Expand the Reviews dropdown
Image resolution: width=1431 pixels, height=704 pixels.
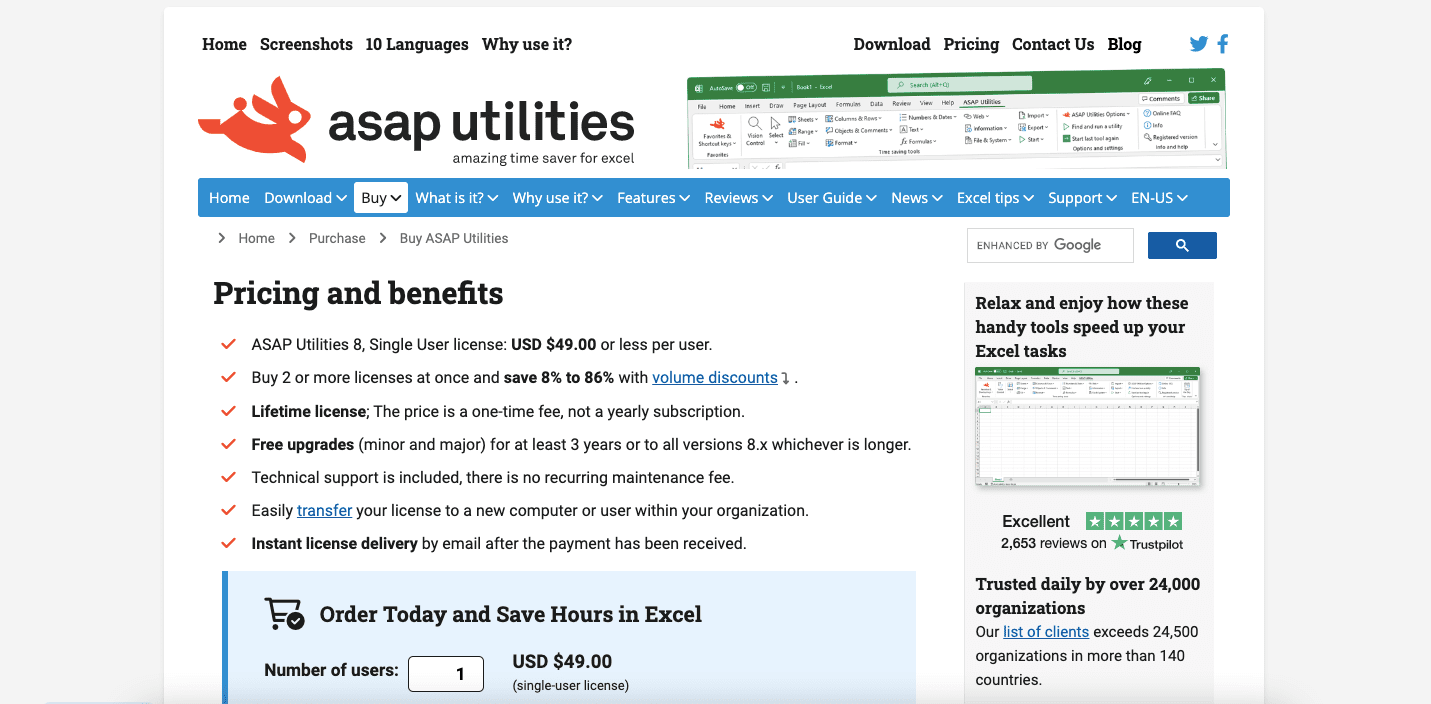click(738, 198)
